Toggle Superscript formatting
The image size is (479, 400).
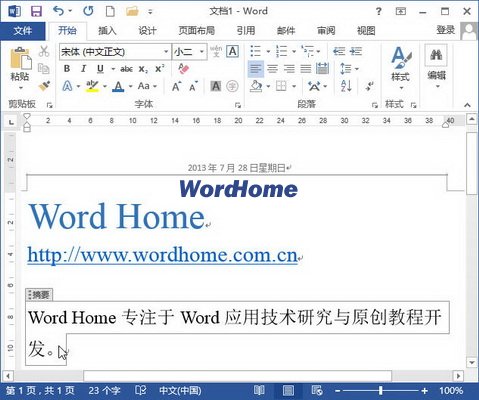(x=160, y=68)
